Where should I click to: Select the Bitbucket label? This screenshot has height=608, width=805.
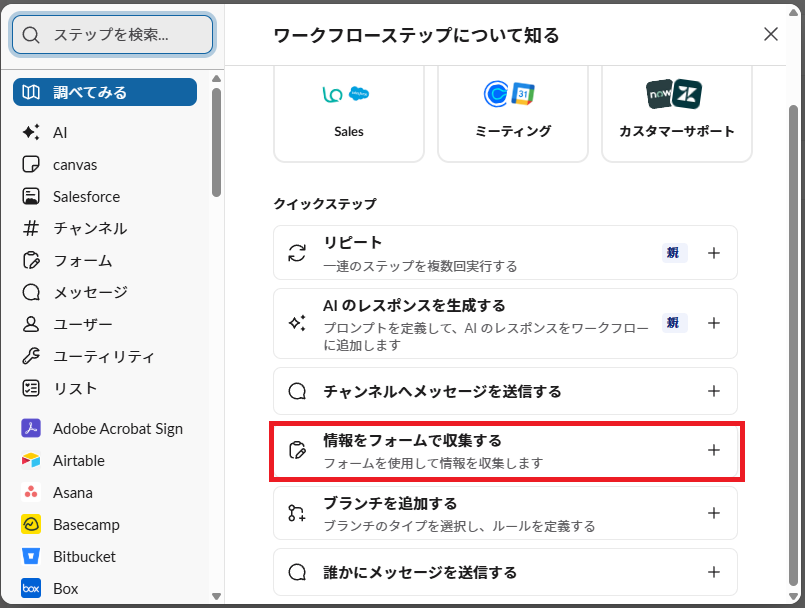click(x=84, y=557)
